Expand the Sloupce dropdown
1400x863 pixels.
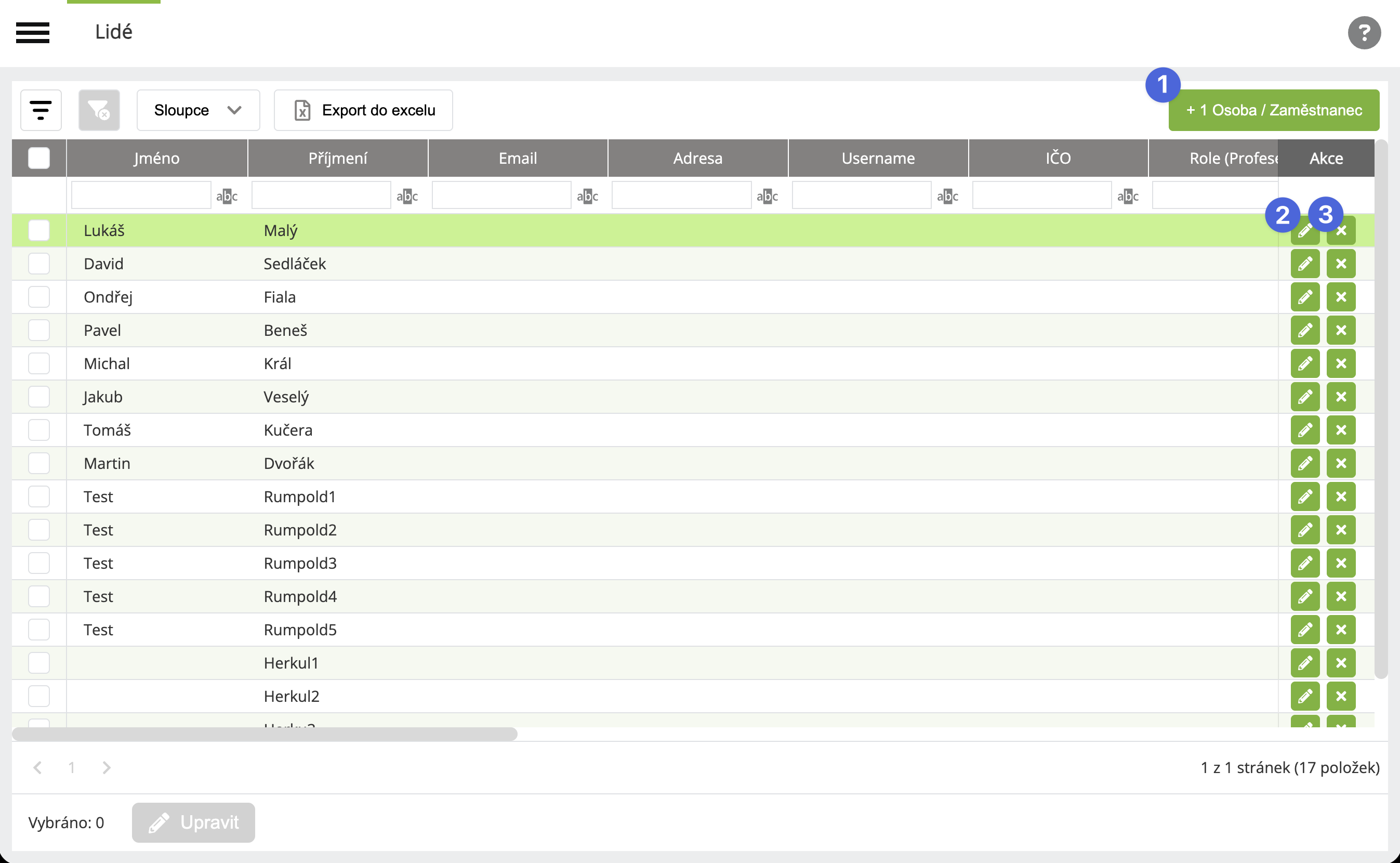(198, 110)
